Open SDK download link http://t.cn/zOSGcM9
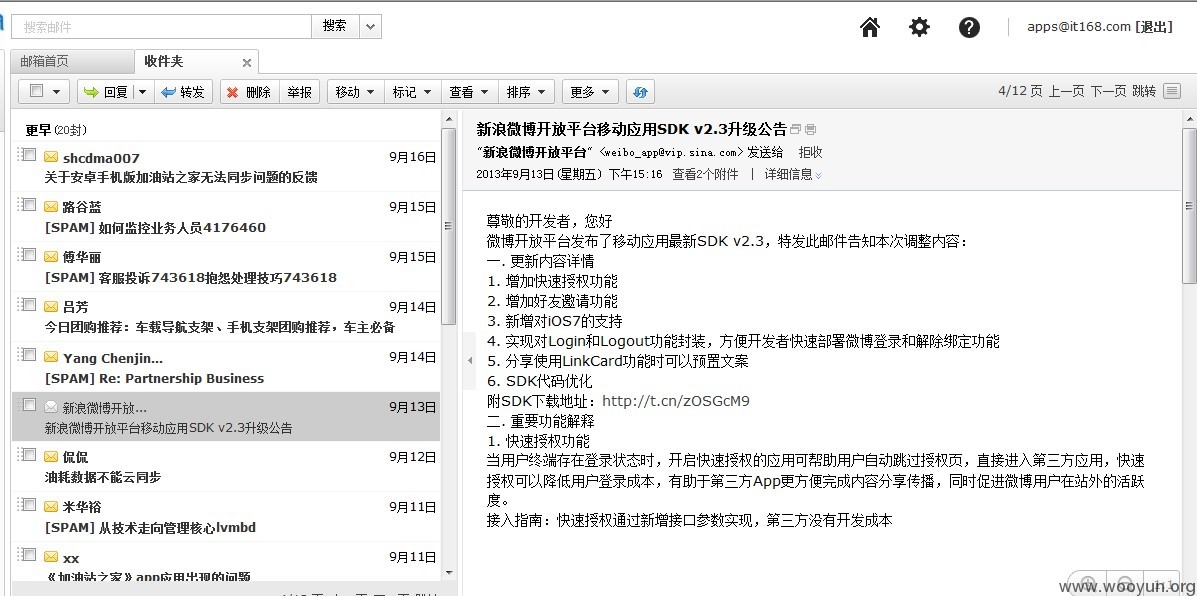Viewport: 1197px width, 596px height. (676, 401)
